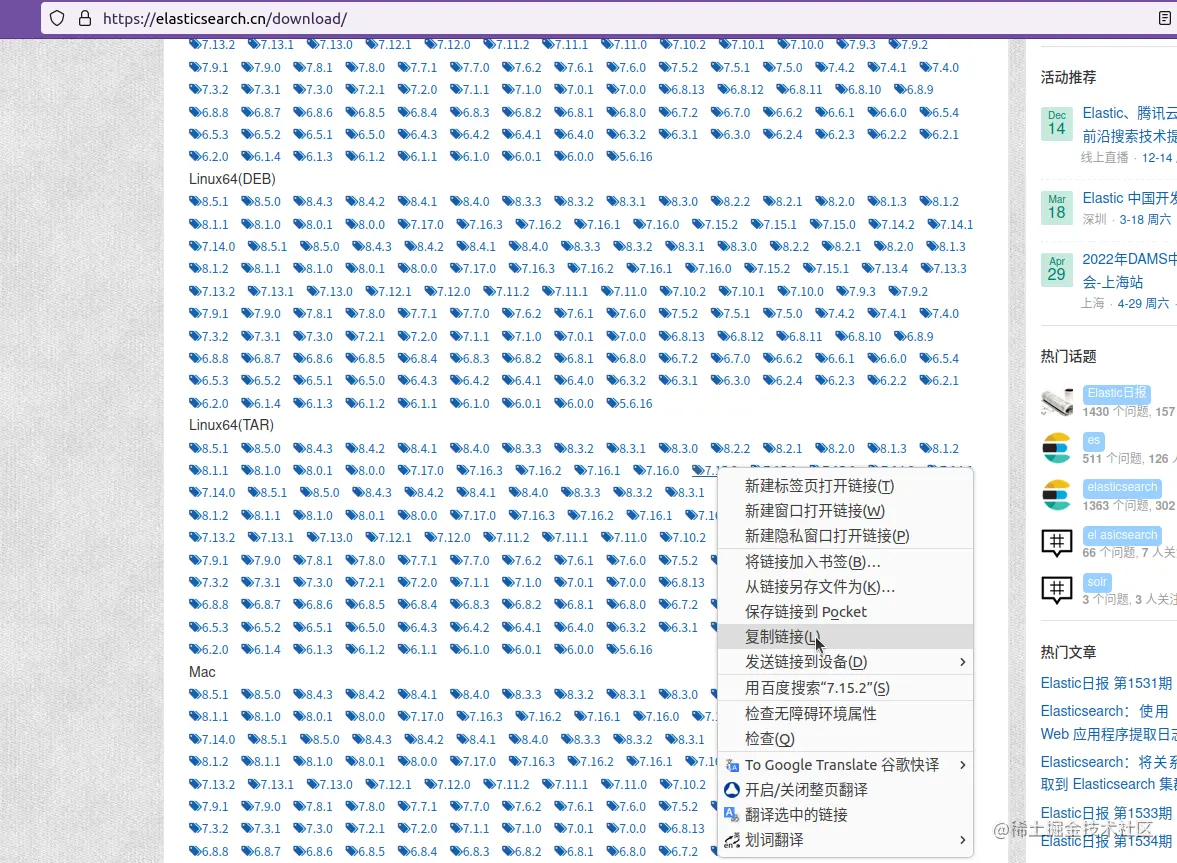Click the round page-translation icon in menu
This screenshot has height=863, width=1177.
732,790
